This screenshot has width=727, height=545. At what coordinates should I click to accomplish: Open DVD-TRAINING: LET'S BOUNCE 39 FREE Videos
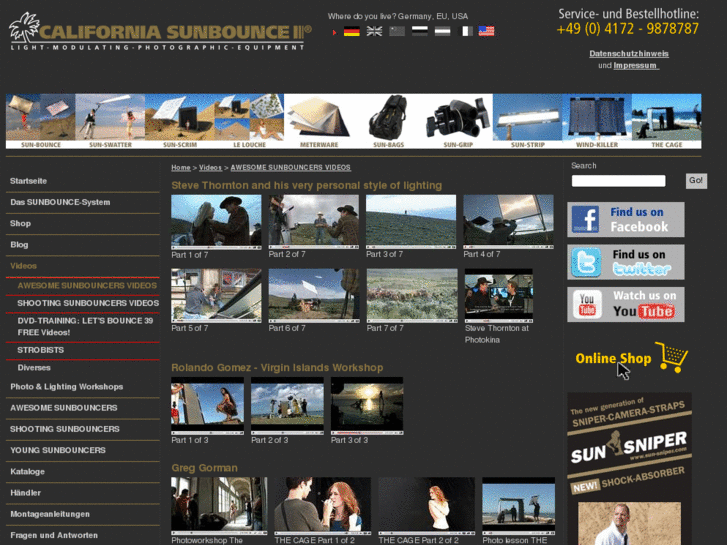[x=85, y=327]
